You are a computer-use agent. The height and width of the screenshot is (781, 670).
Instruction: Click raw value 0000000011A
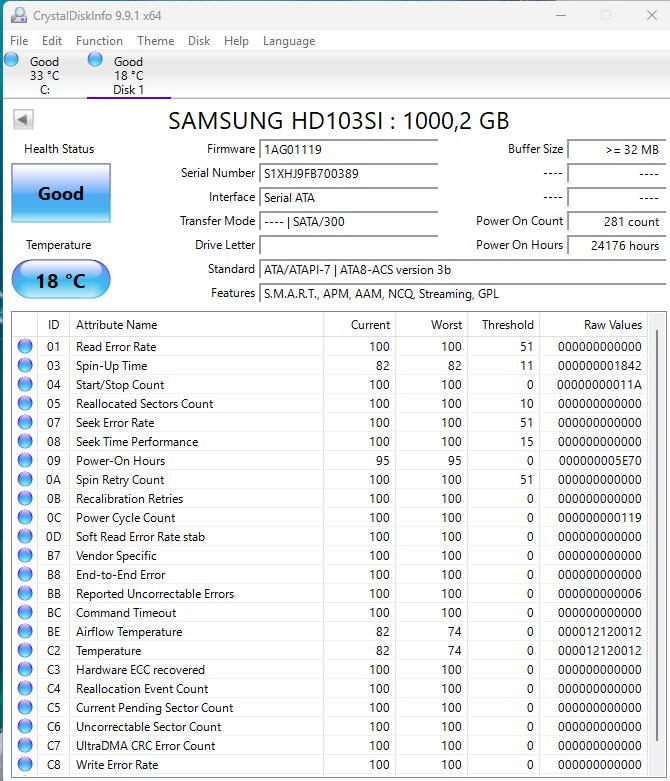[x=599, y=385]
